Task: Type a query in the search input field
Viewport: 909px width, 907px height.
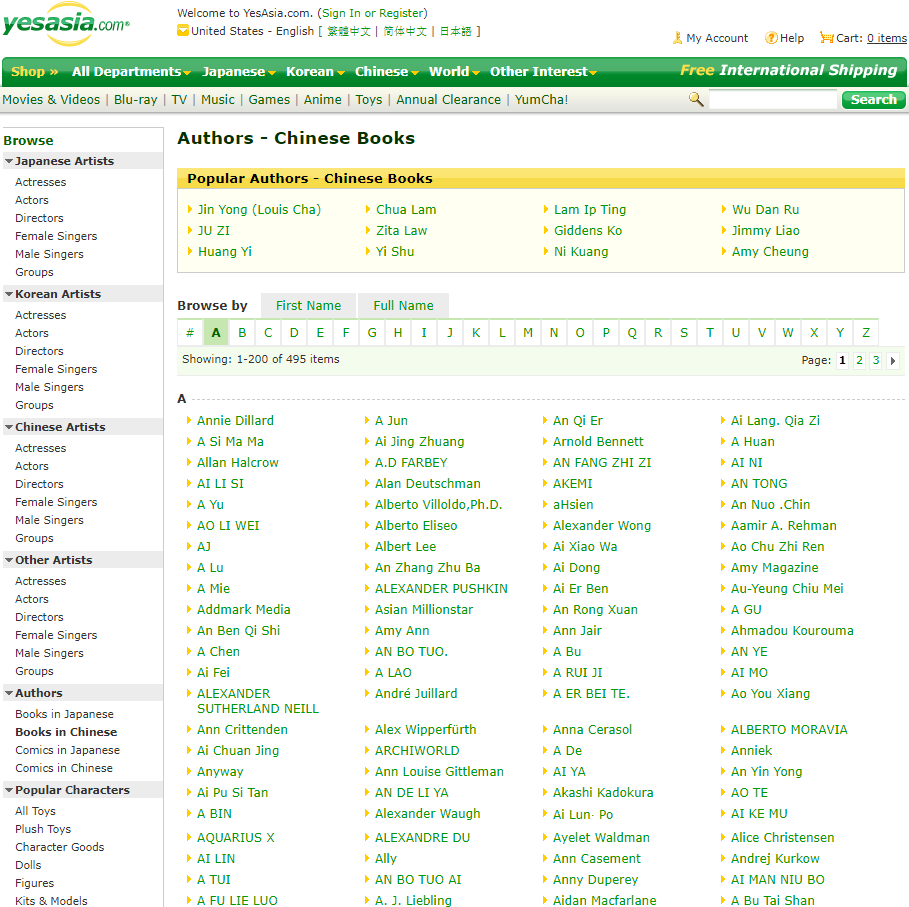Action: pyautogui.click(x=775, y=100)
